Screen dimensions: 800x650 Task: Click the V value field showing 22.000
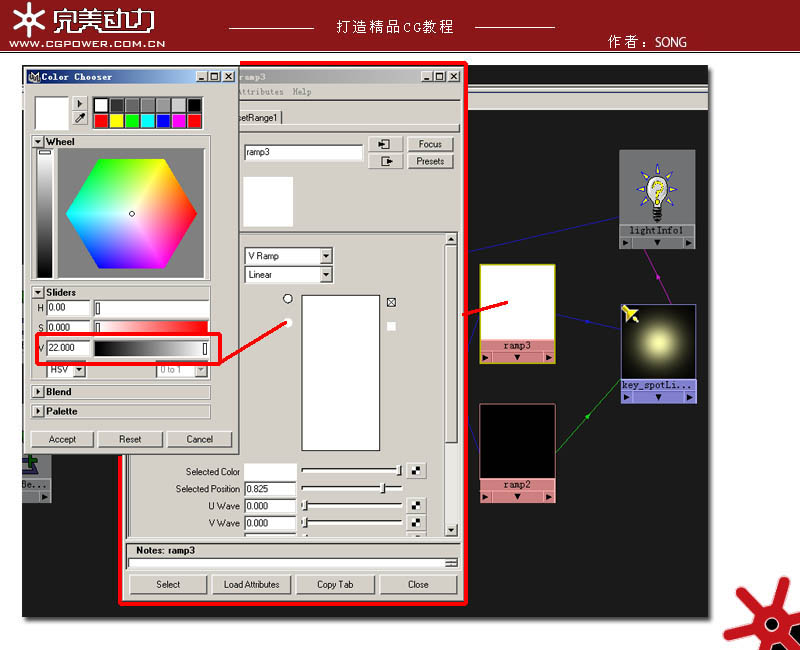coord(68,348)
